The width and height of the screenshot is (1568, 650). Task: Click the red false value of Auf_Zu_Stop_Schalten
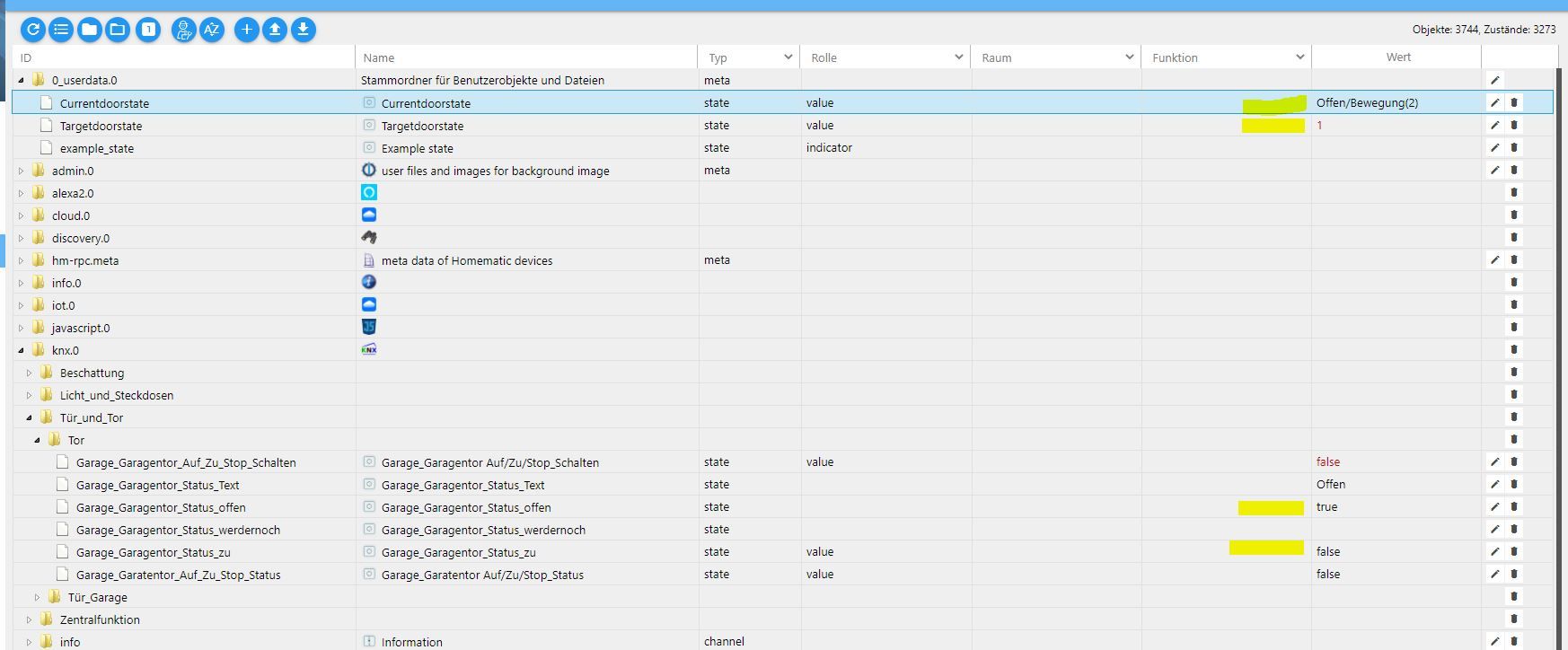[x=1328, y=461]
